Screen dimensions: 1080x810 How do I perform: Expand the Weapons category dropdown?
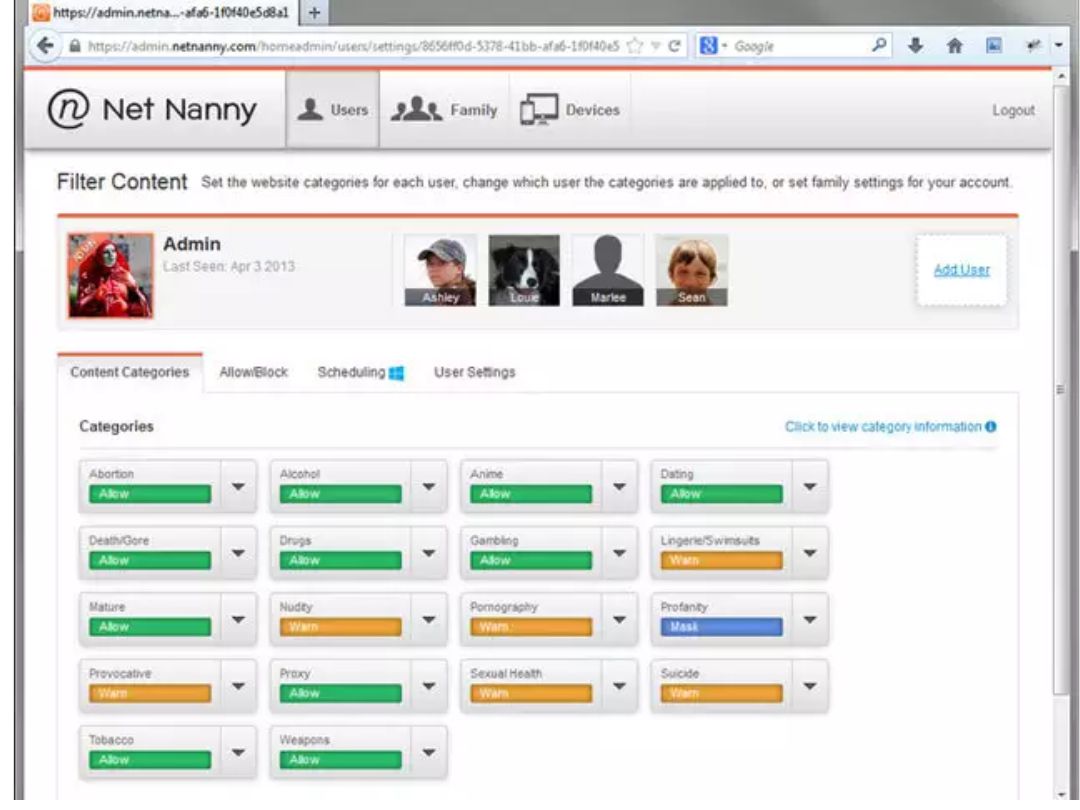(429, 753)
